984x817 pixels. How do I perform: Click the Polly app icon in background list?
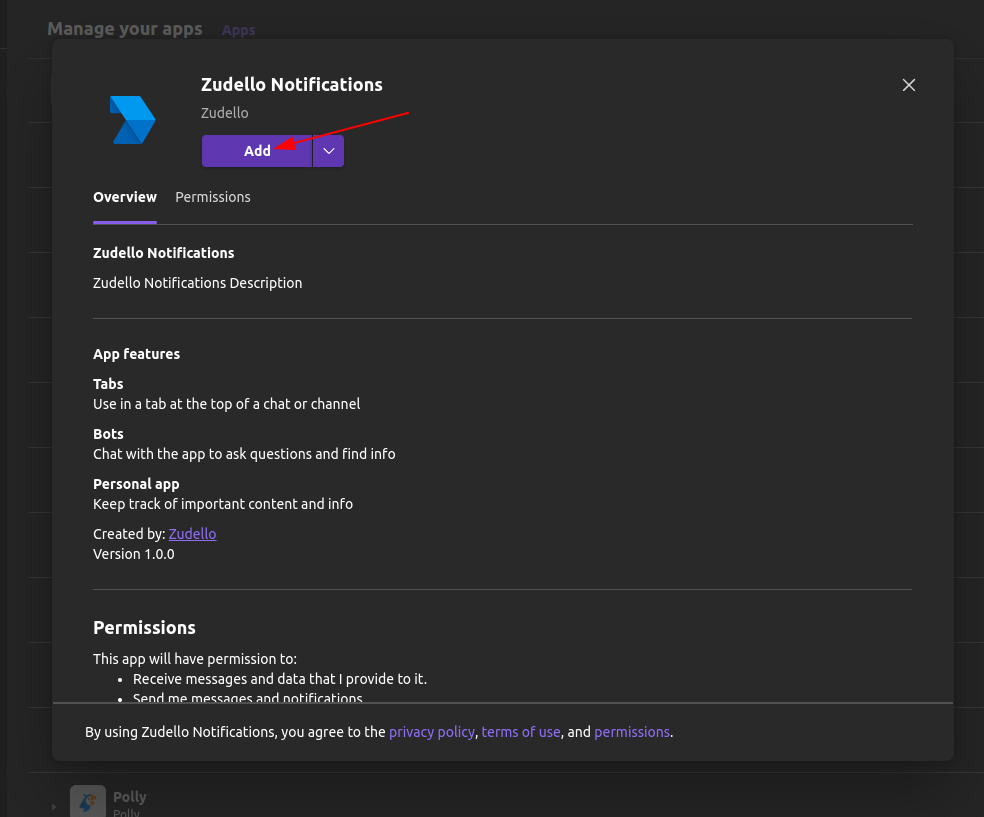pos(88,801)
